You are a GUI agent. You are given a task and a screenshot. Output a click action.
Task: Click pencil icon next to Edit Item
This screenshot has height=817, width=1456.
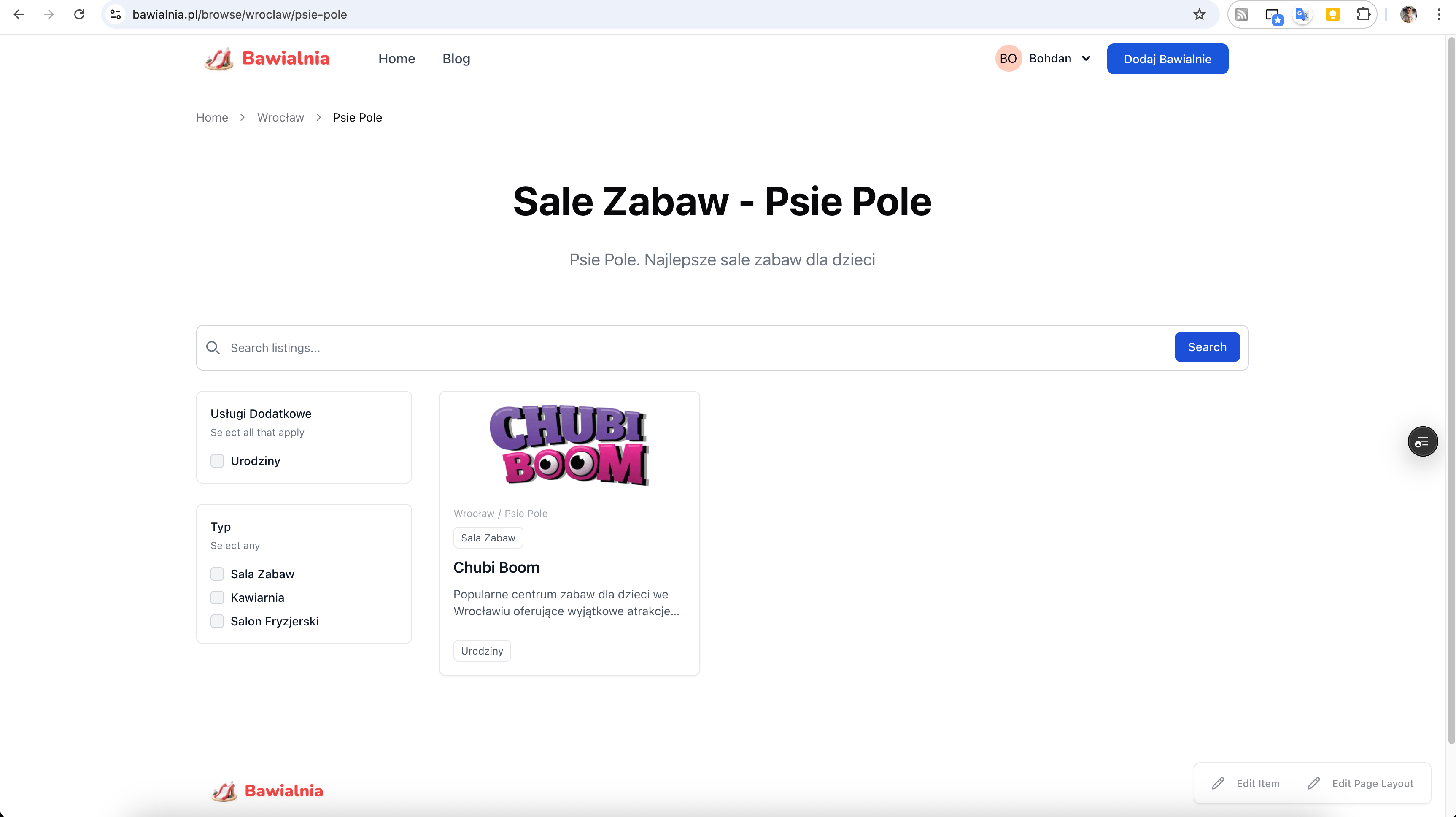1218,783
